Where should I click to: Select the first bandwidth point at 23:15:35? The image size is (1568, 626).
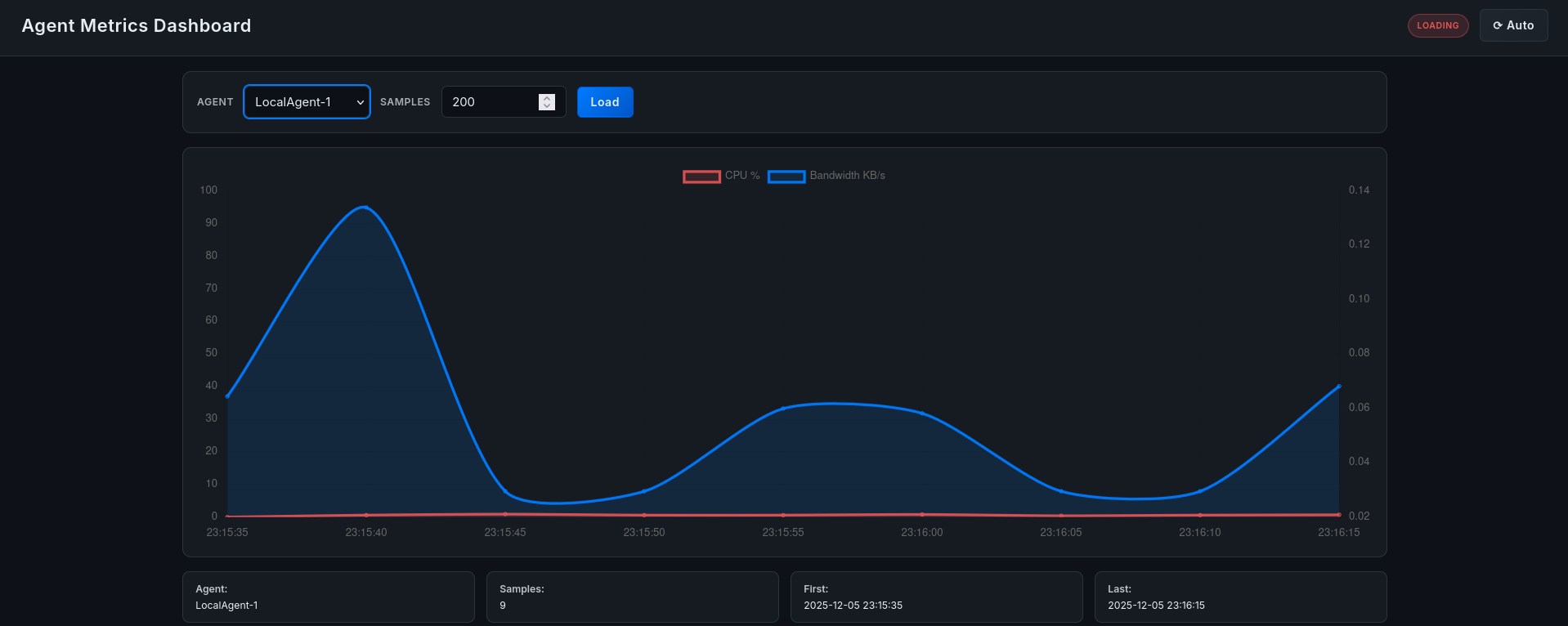pyautogui.click(x=227, y=396)
